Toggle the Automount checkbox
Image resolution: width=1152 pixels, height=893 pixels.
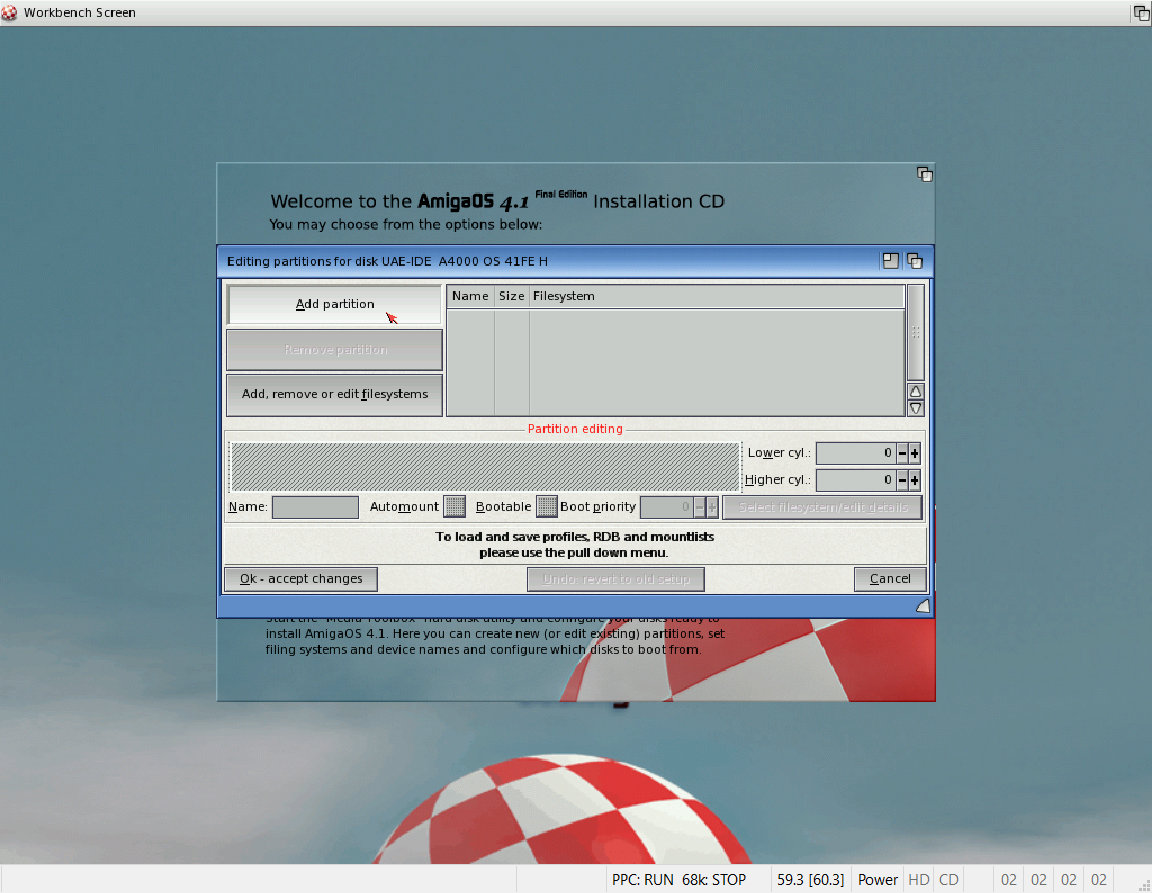coord(455,506)
